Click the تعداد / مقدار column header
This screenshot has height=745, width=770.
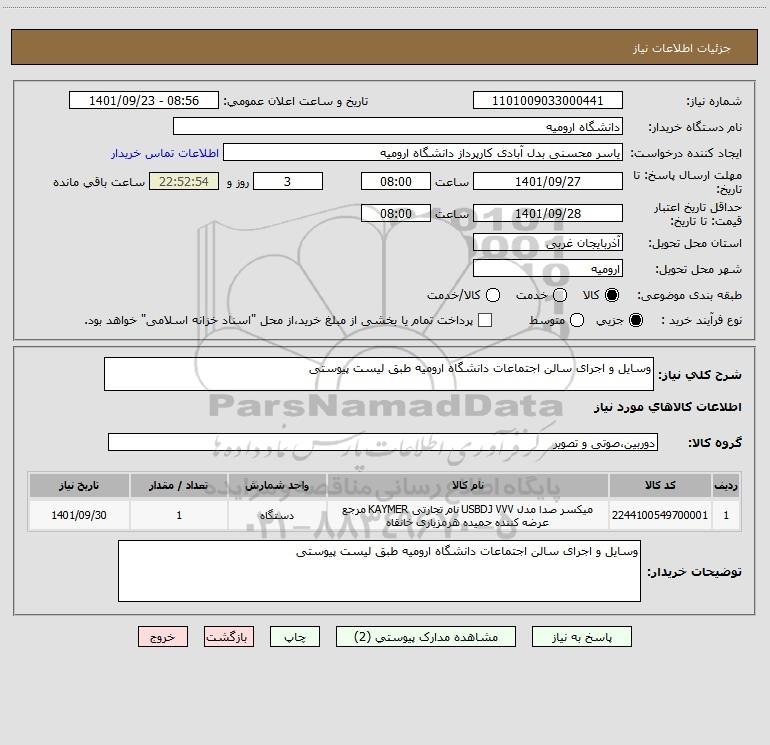point(179,485)
